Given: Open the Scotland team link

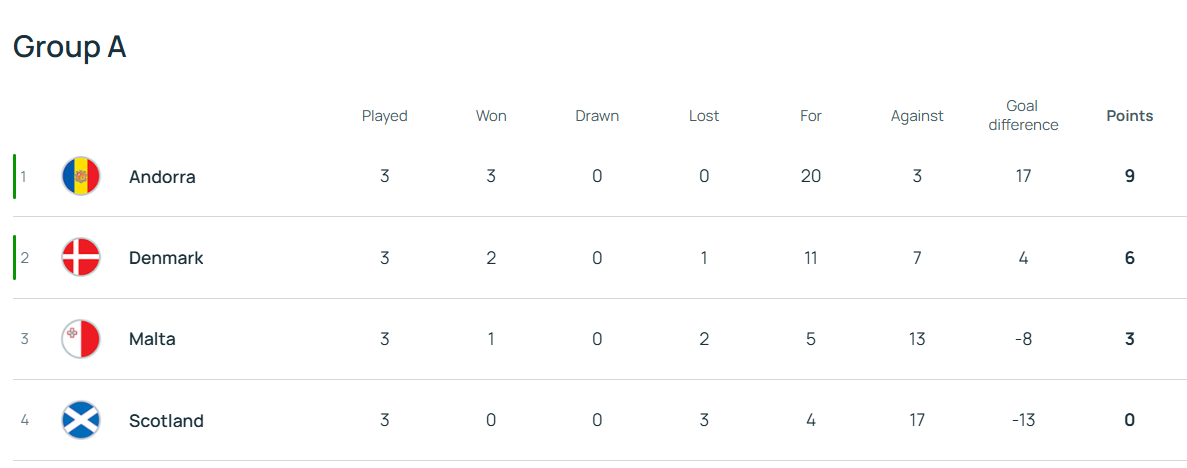Looking at the screenshot, I should click(166, 421).
